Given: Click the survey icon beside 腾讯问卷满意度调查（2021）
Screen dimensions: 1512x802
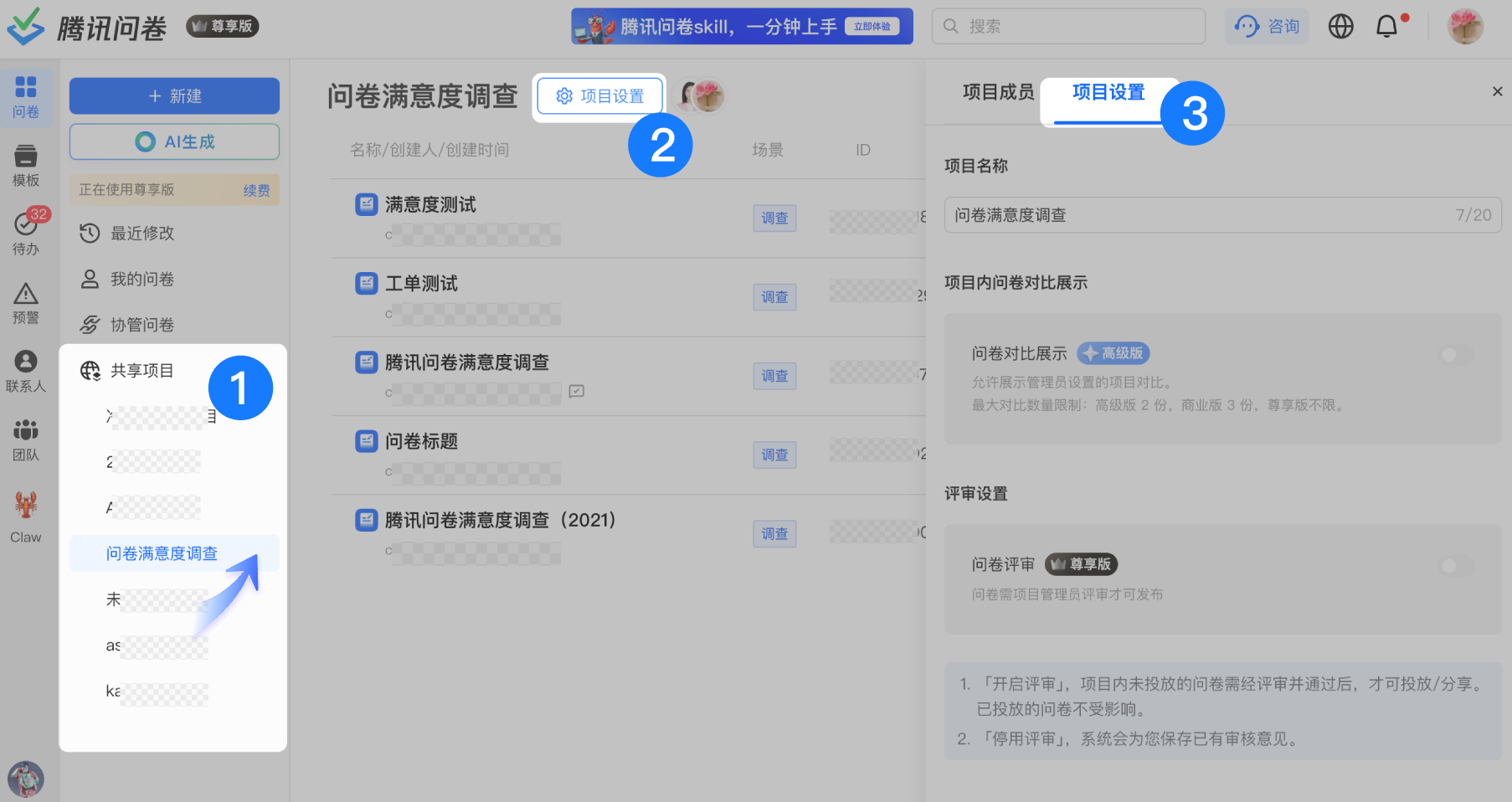Looking at the screenshot, I should click(x=367, y=520).
